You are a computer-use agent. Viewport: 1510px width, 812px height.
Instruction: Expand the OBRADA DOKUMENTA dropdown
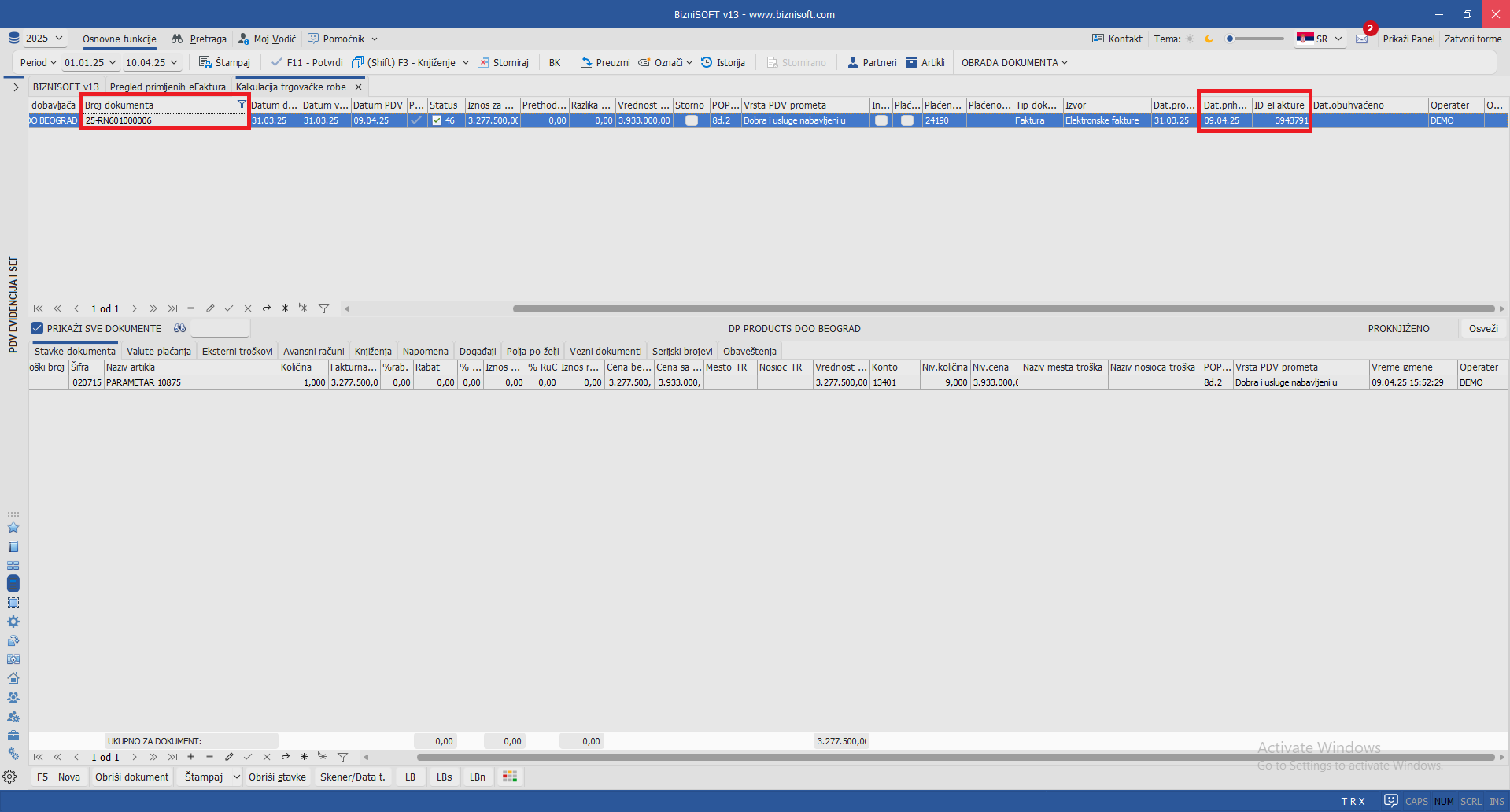(x=1014, y=62)
